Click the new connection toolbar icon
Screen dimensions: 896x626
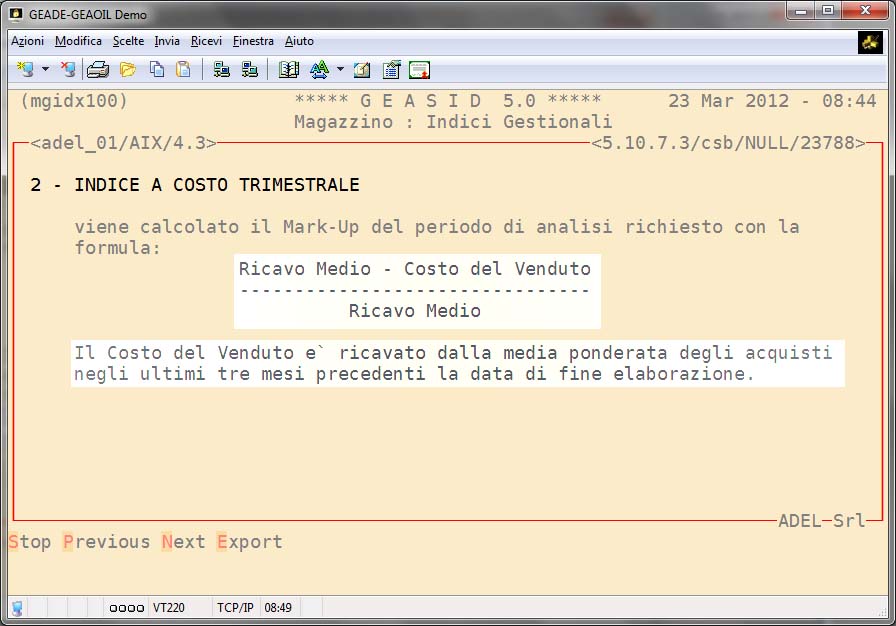point(25,70)
